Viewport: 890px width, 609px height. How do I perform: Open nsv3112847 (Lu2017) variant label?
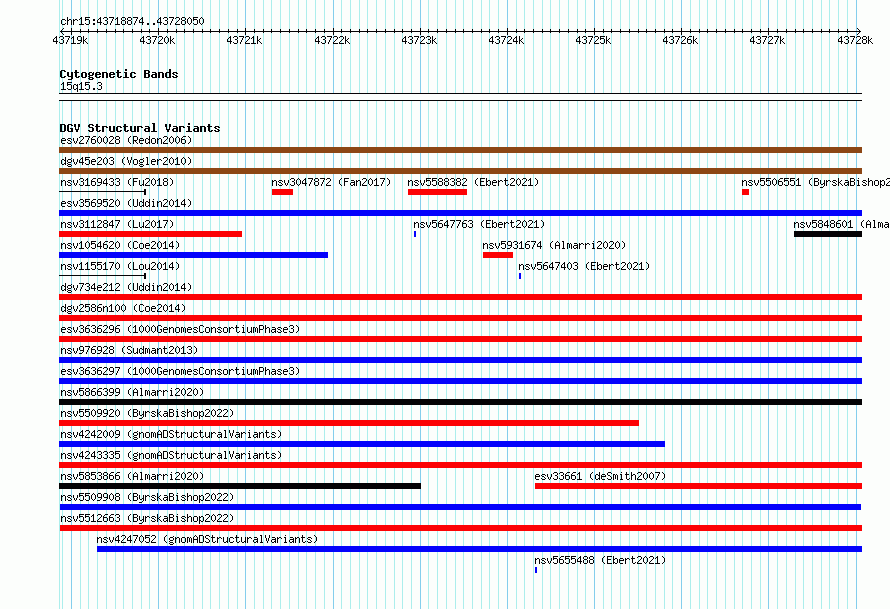(x=117, y=224)
